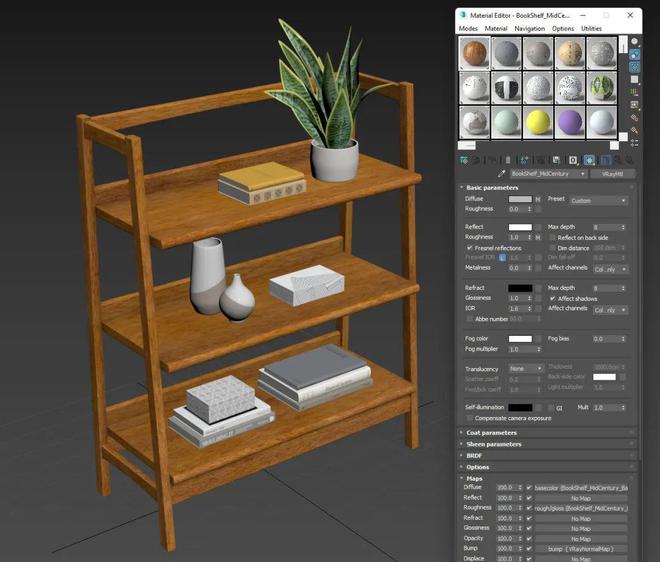The width and height of the screenshot is (660, 562).
Task: Toggle the checkered Background icon in side toolbar
Action: pos(634,67)
